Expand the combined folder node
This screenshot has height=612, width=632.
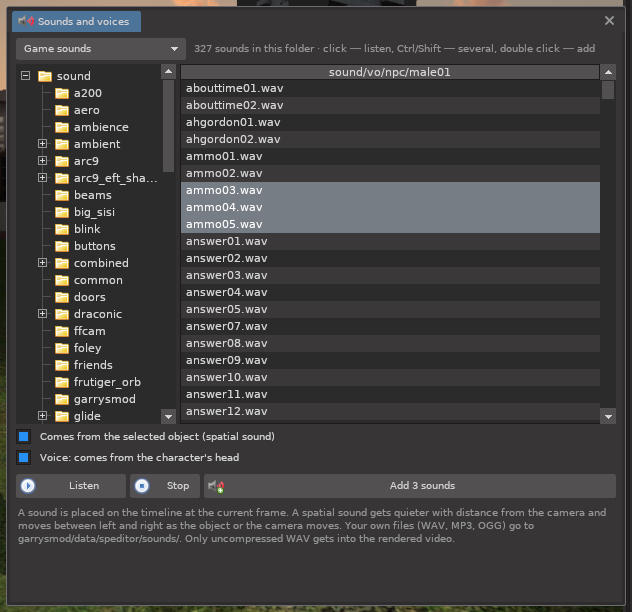tap(42, 262)
